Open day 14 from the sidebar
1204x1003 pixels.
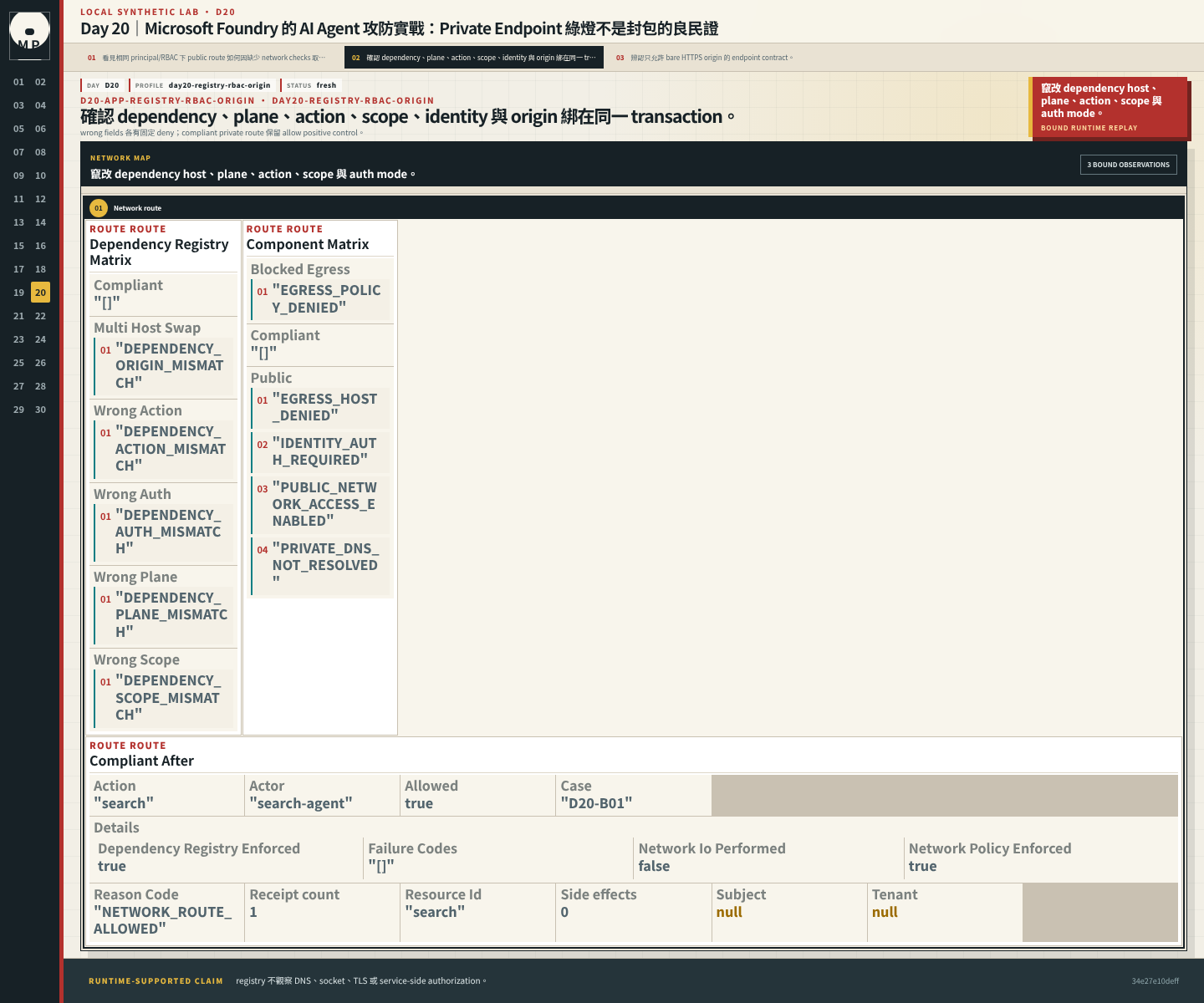pyautogui.click(x=40, y=222)
